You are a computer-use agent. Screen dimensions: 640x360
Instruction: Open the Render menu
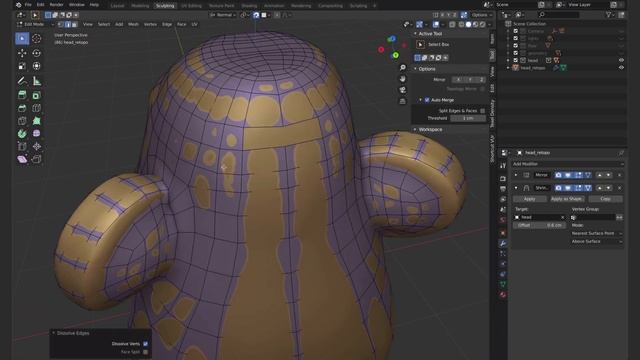(x=56, y=5)
